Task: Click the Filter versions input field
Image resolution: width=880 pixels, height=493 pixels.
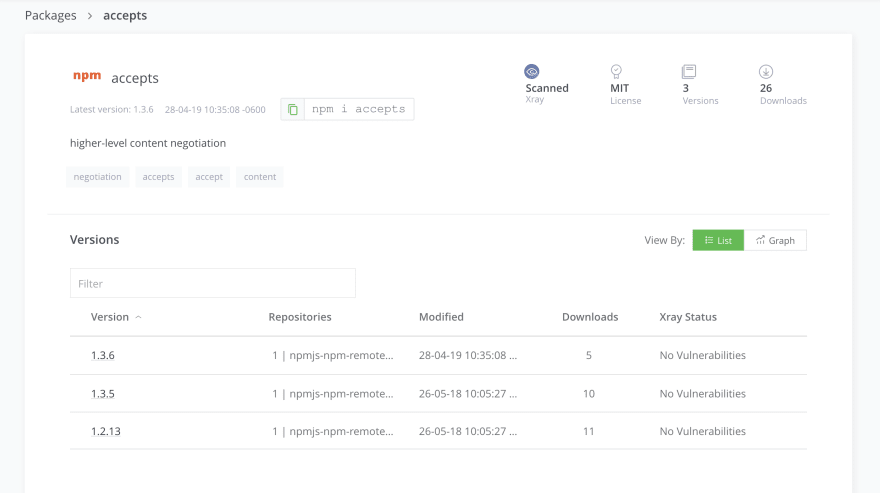Action: 212,283
